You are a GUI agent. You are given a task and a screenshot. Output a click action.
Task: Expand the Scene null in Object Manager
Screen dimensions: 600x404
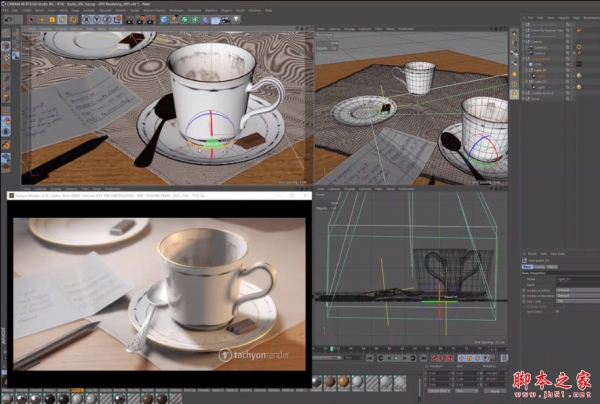pyautogui.click(x=524, y=99)
